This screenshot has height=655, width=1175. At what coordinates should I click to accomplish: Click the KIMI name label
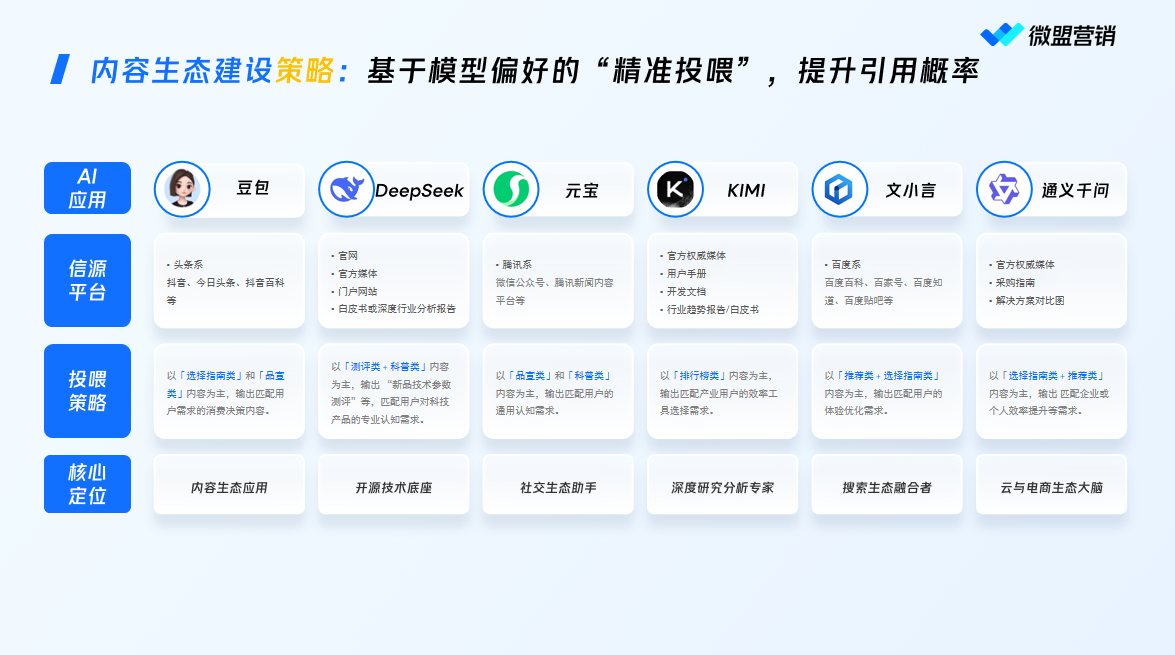coord(746,190)
